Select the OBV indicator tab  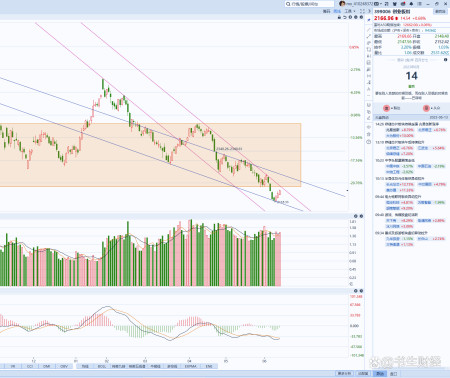tap(64, 366)
